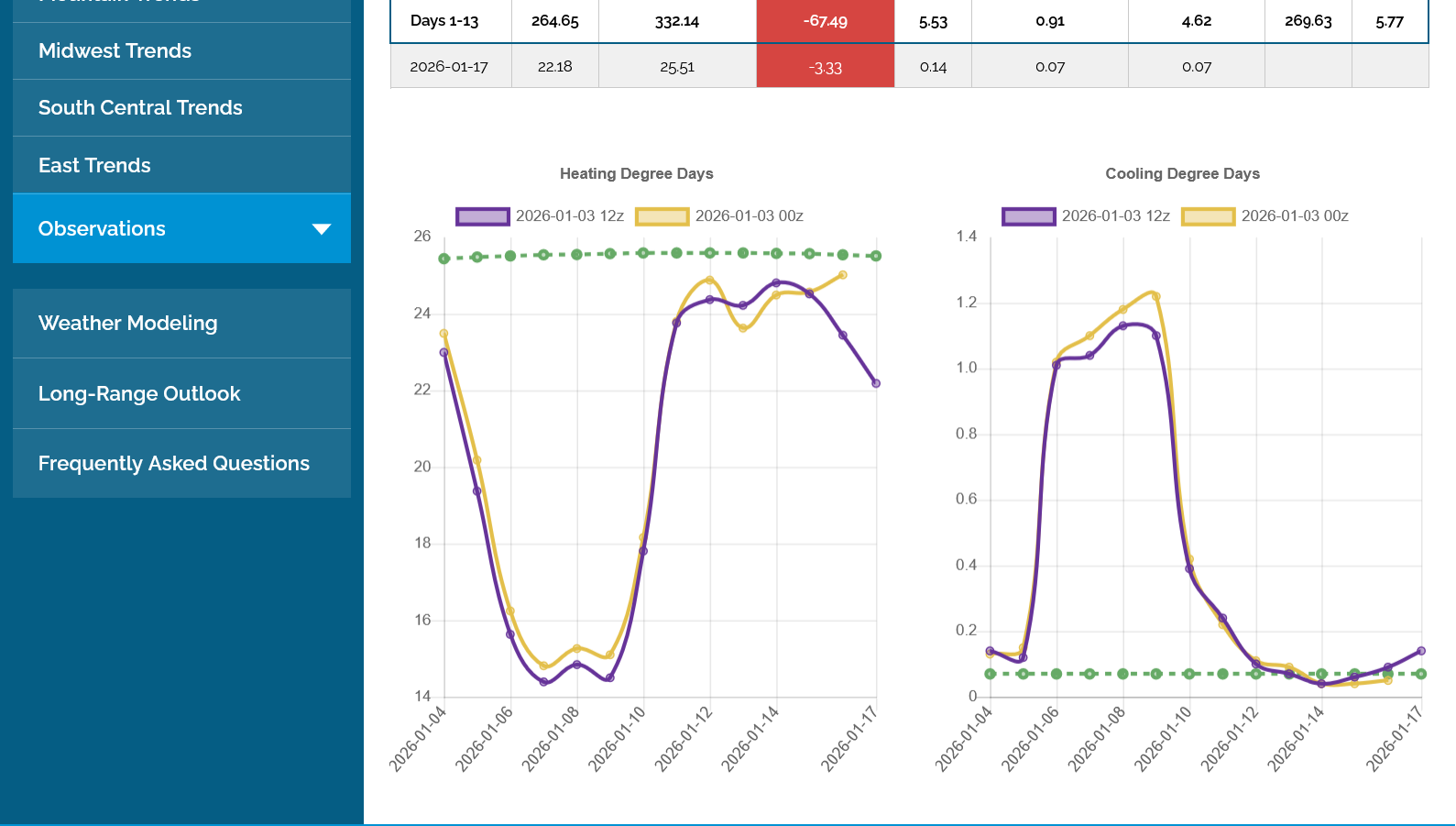The height and width of the screenshot is (826, 1456).
Task: Open the Long-Range Outlook section
Action: [x=139, y=394]
